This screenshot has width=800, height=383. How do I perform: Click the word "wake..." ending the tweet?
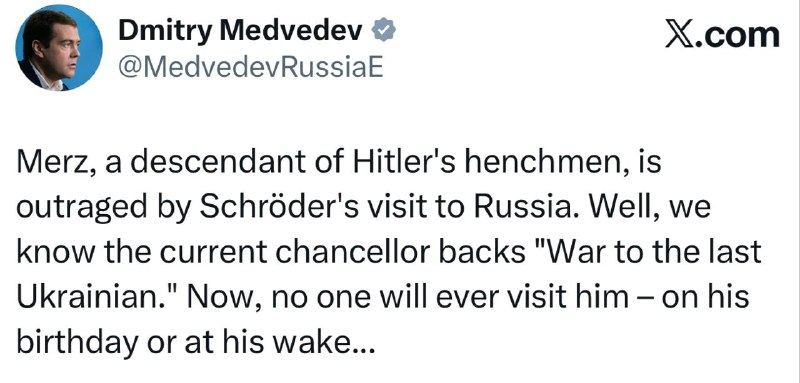click(324, 342)
